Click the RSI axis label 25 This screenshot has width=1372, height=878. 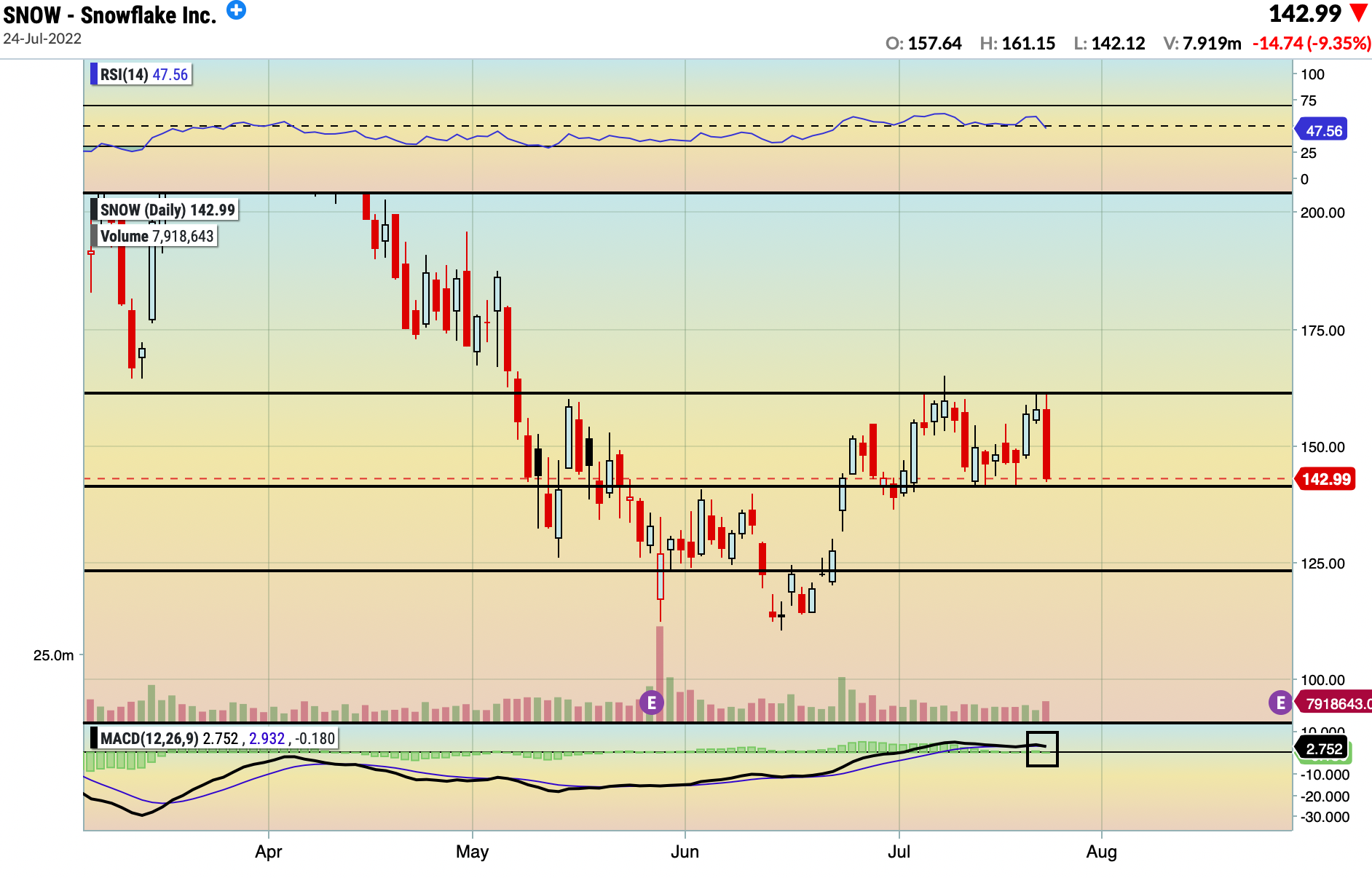[x=1309, y=153]
